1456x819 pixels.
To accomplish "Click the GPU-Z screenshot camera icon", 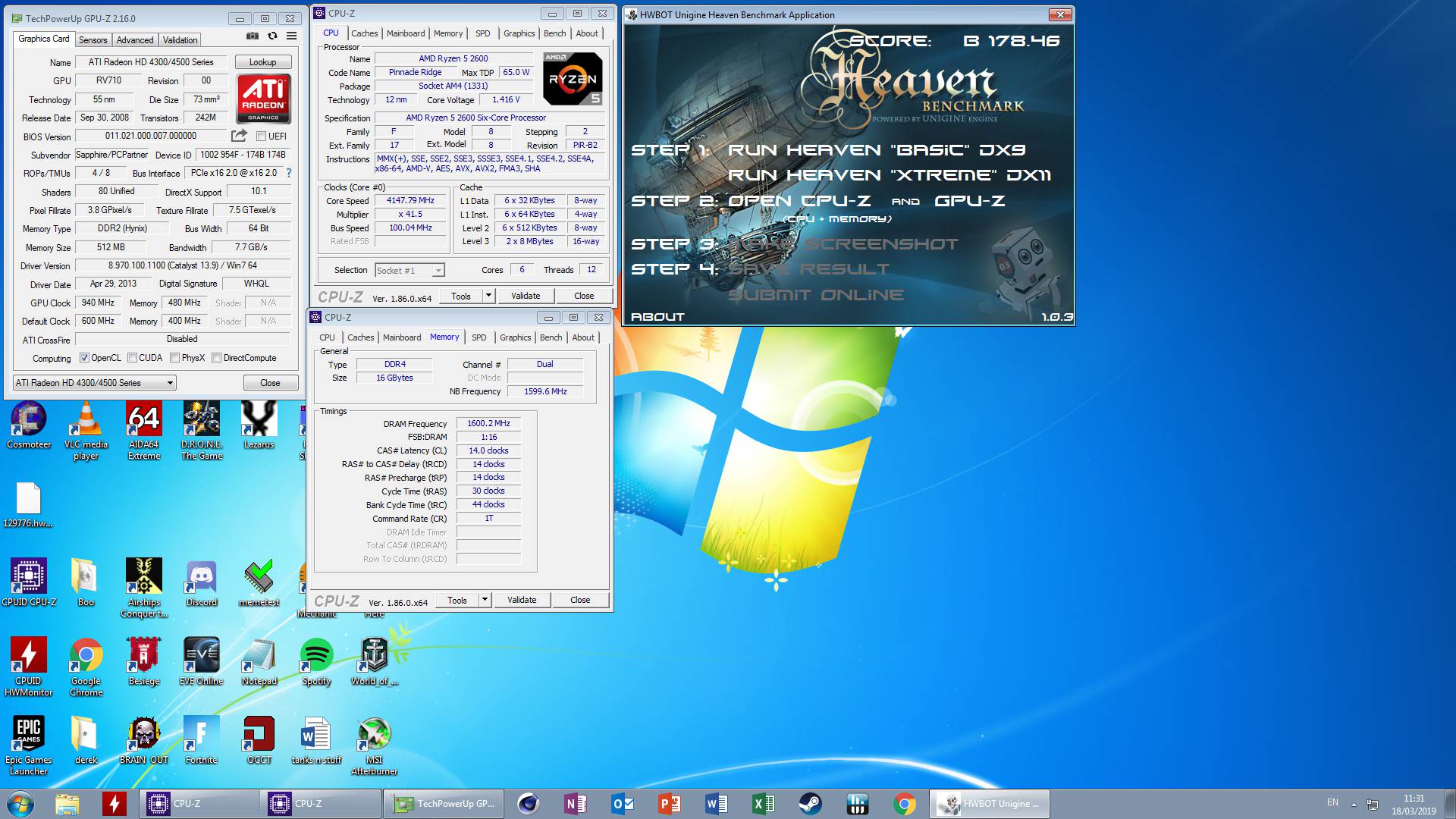I will (253, 36).
